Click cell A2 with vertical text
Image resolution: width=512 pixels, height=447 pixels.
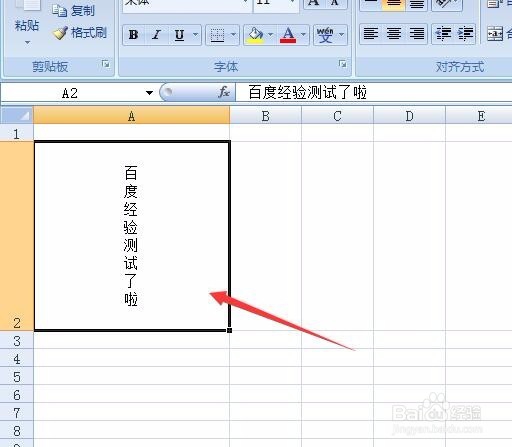(132, 236)
